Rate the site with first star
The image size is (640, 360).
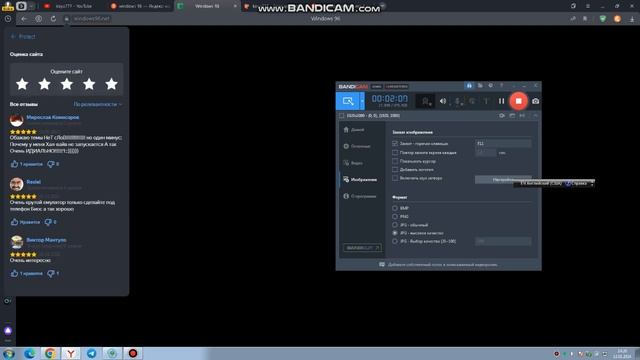point(22,84)
